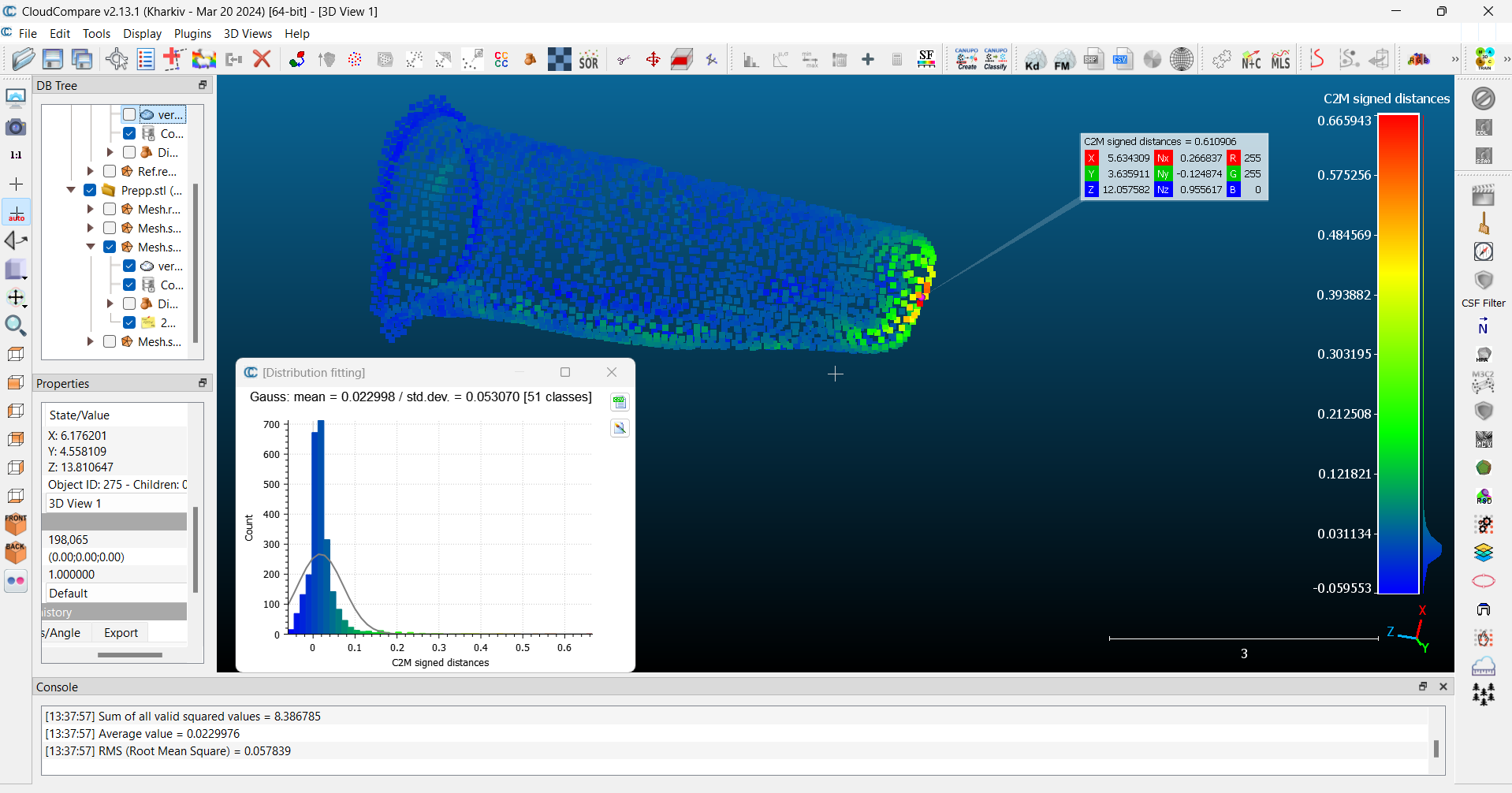
Task: Expand the Ref.re... tree node
Action: (91, 171)
